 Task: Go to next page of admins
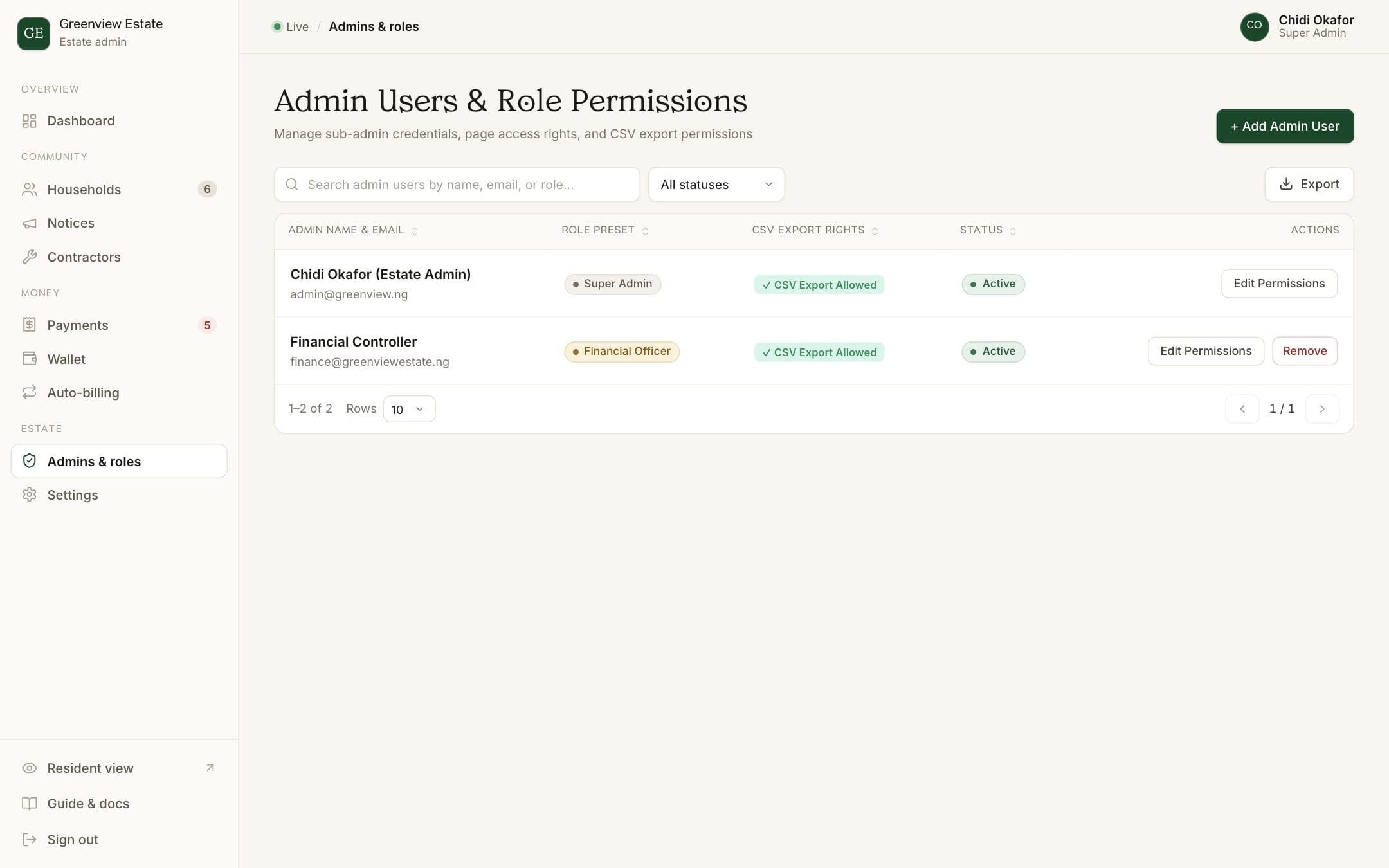coord(1322,409)
